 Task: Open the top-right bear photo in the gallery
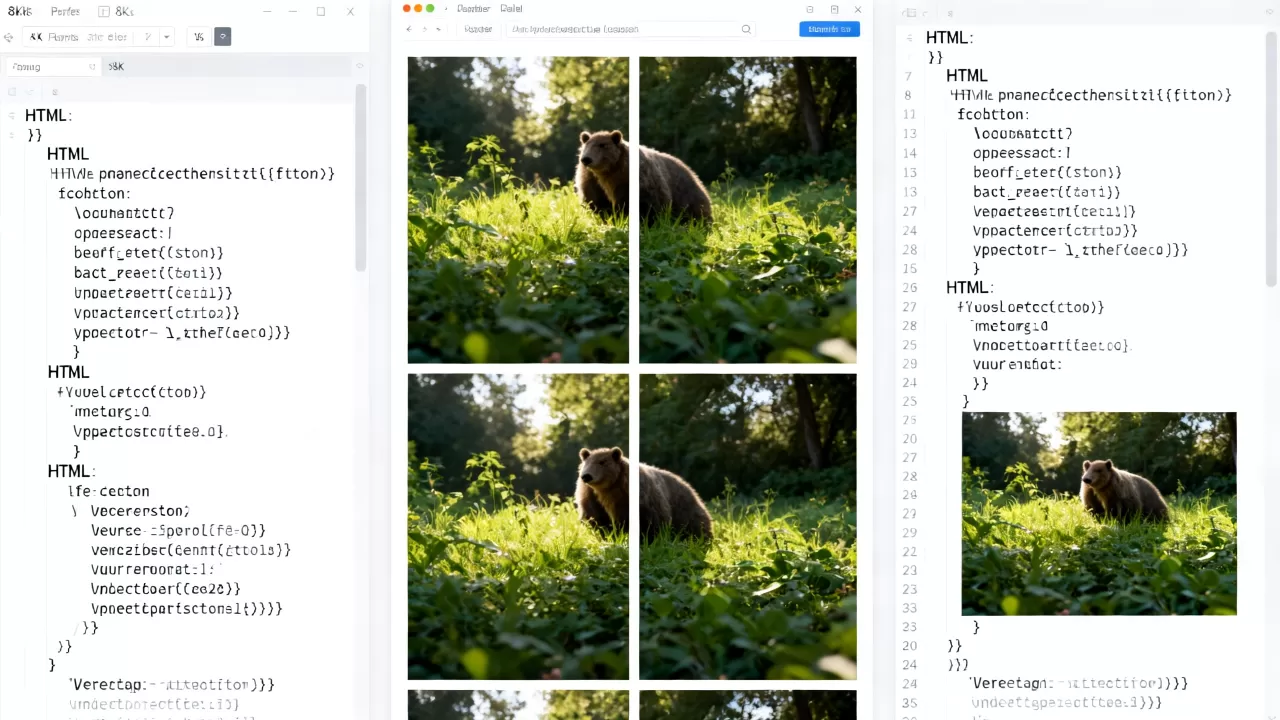coord(748,210)
